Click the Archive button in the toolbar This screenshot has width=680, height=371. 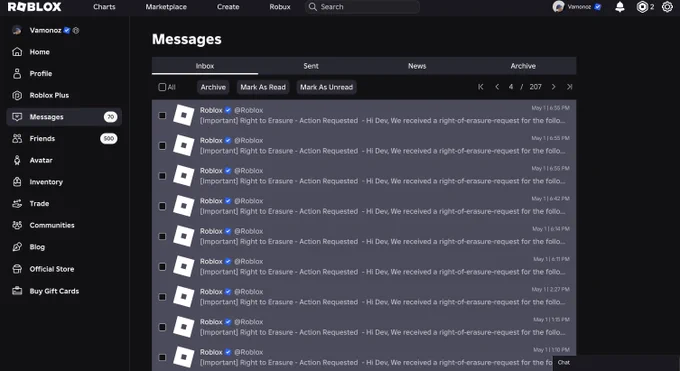[x=213, y=87]
